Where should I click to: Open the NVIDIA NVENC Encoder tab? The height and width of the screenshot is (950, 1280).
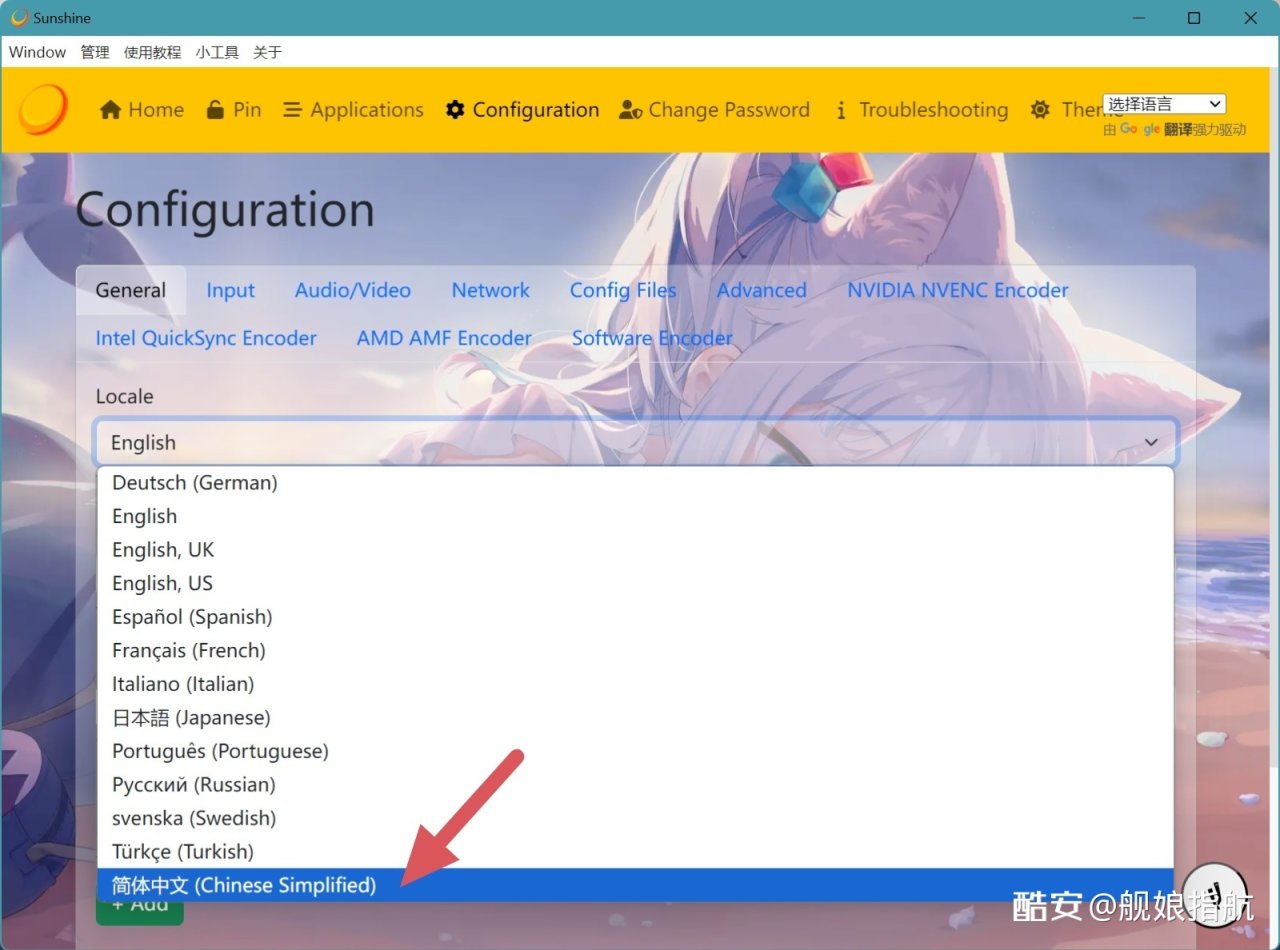point(958,290)
